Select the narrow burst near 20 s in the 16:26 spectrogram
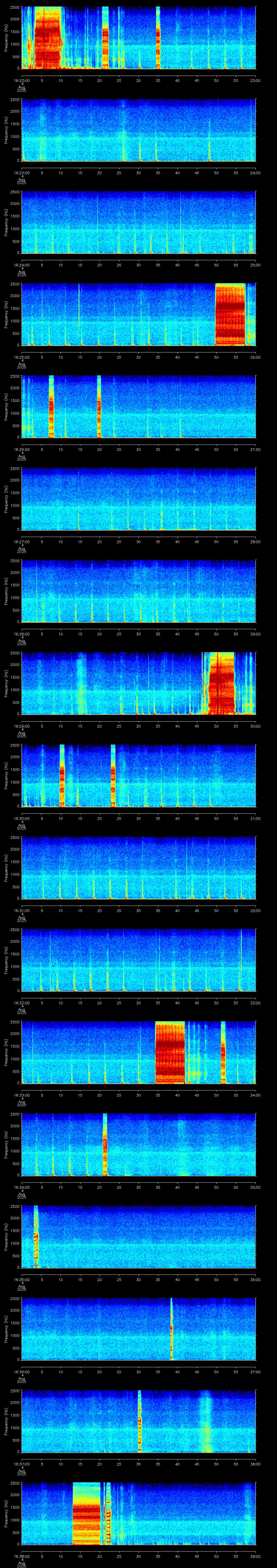Screen dimensions: 277x1568 tap(99, 407)
